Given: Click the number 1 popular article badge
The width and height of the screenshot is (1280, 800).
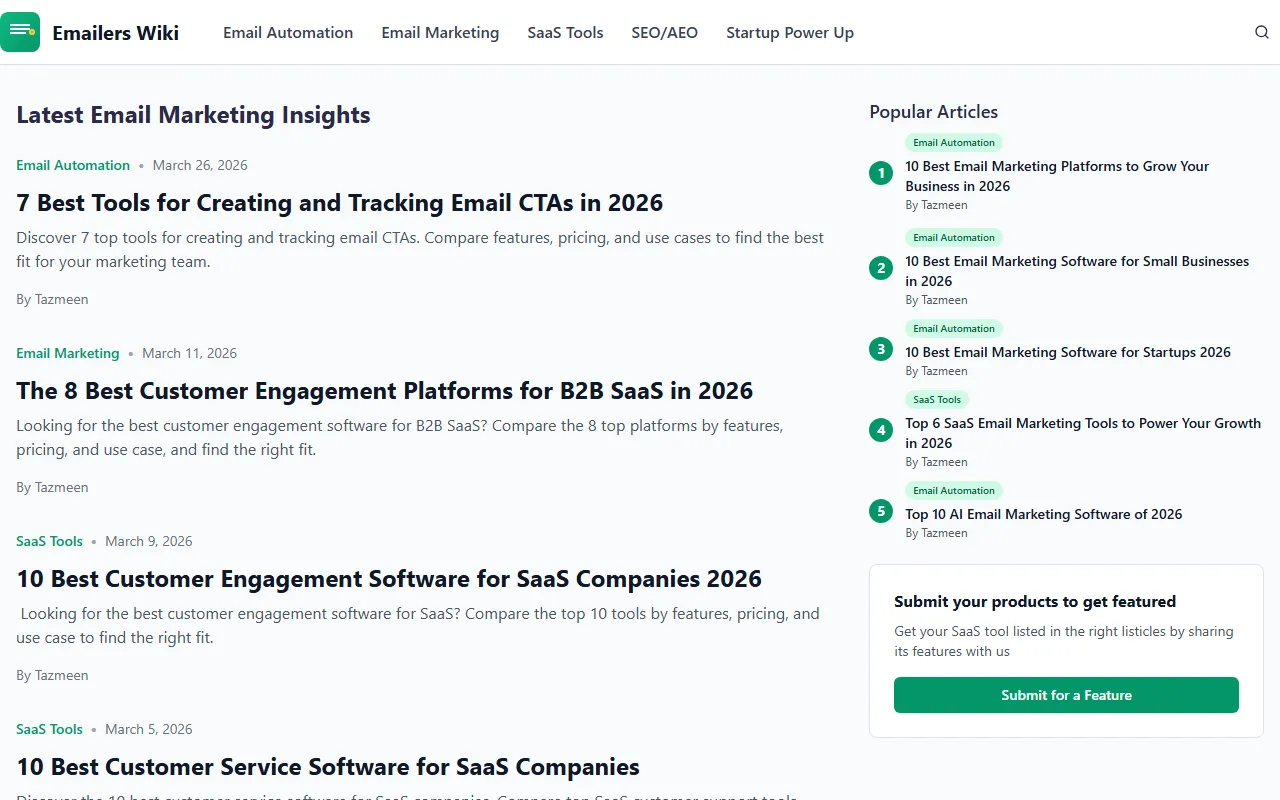Looking at the screenshot, I should pos(881,173).
